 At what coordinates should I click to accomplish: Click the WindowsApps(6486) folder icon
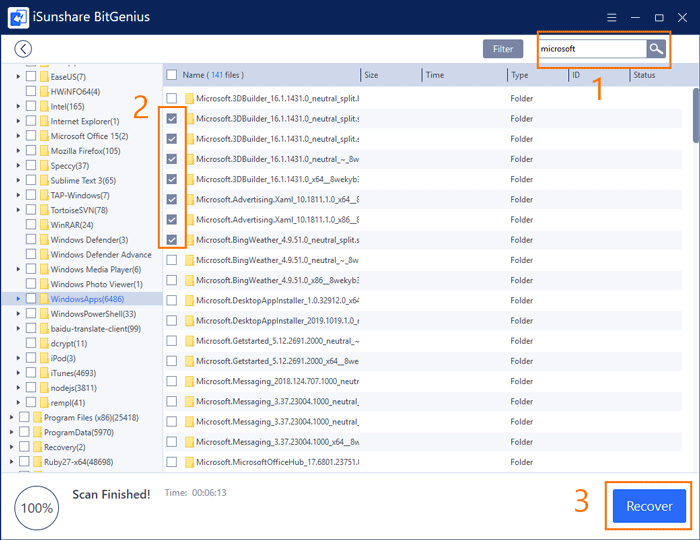pyautogui.click(x=44, y=299)
